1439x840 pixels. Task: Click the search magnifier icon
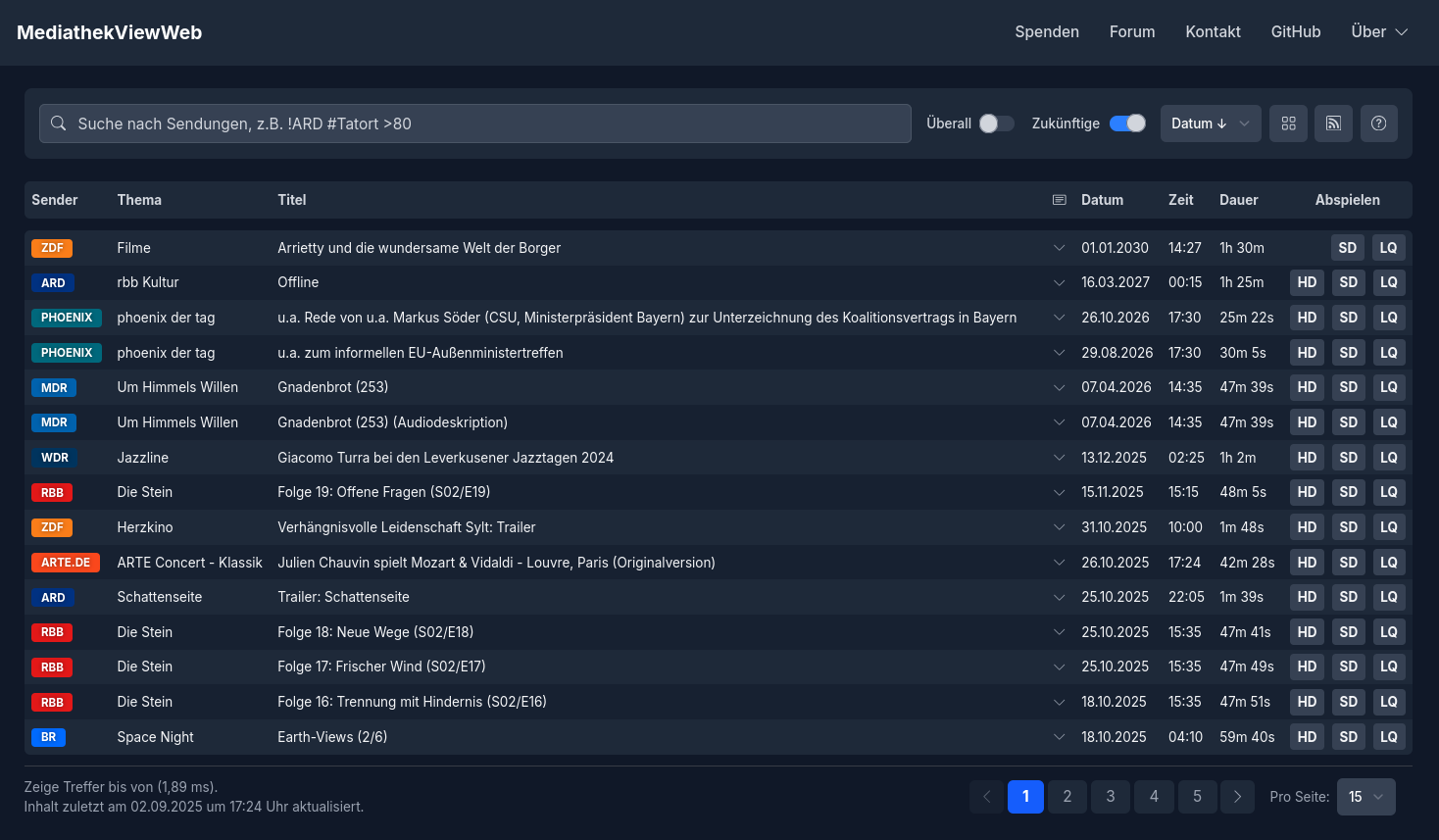tap(59, 124)
